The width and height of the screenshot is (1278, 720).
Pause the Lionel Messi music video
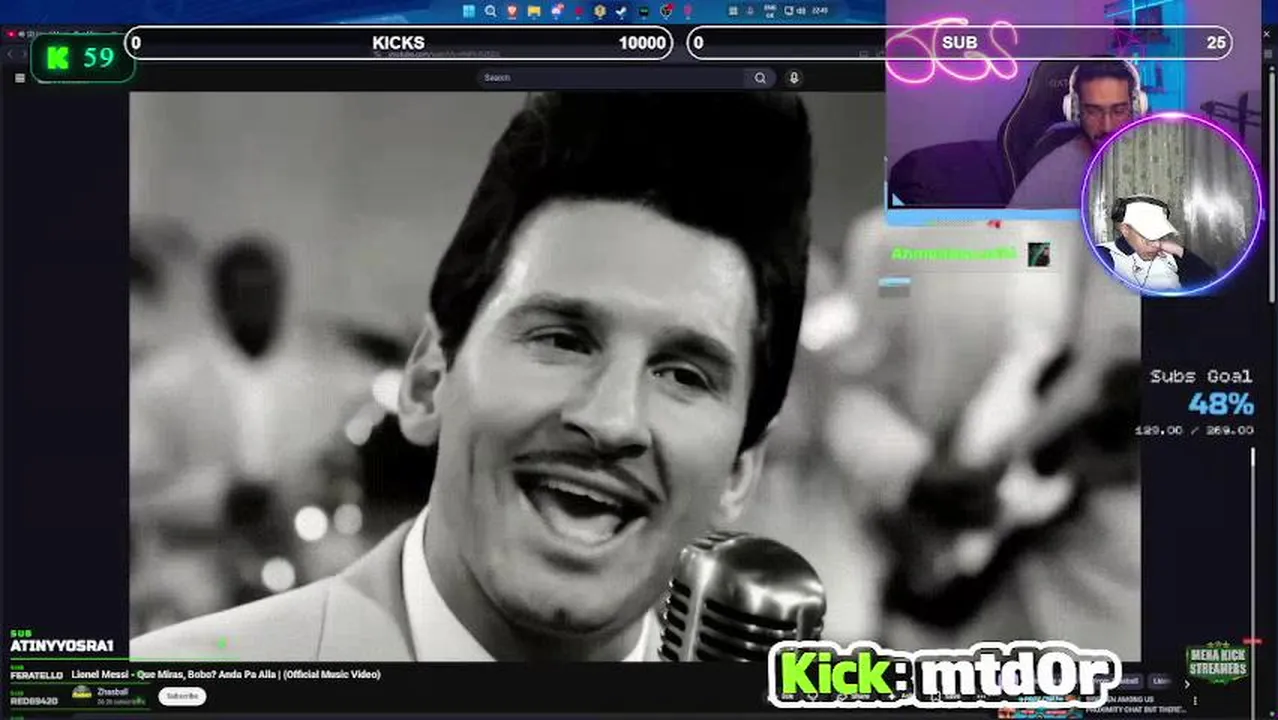point(635,375)
